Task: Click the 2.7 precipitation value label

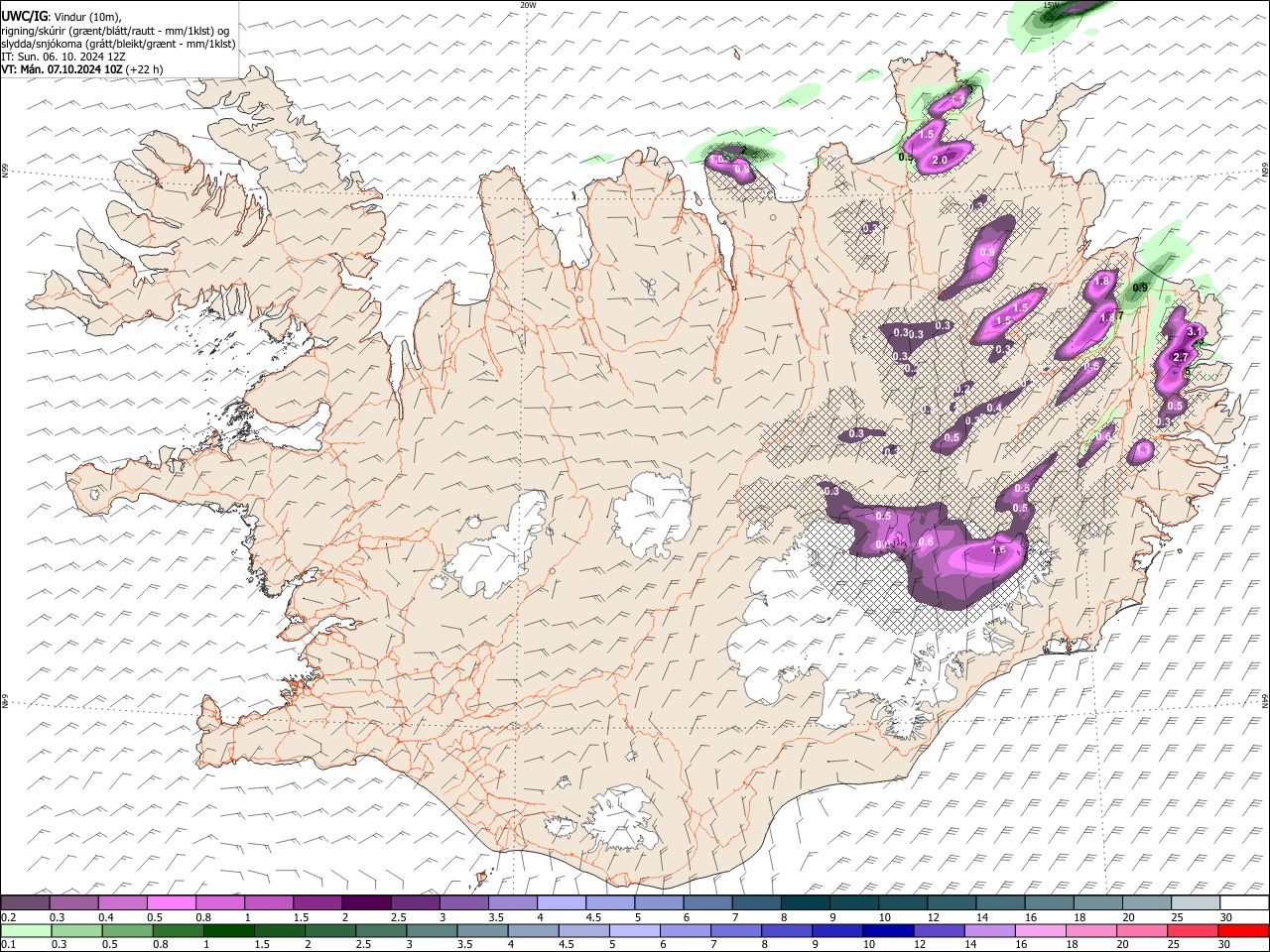Action: (x=1181, y=357)
